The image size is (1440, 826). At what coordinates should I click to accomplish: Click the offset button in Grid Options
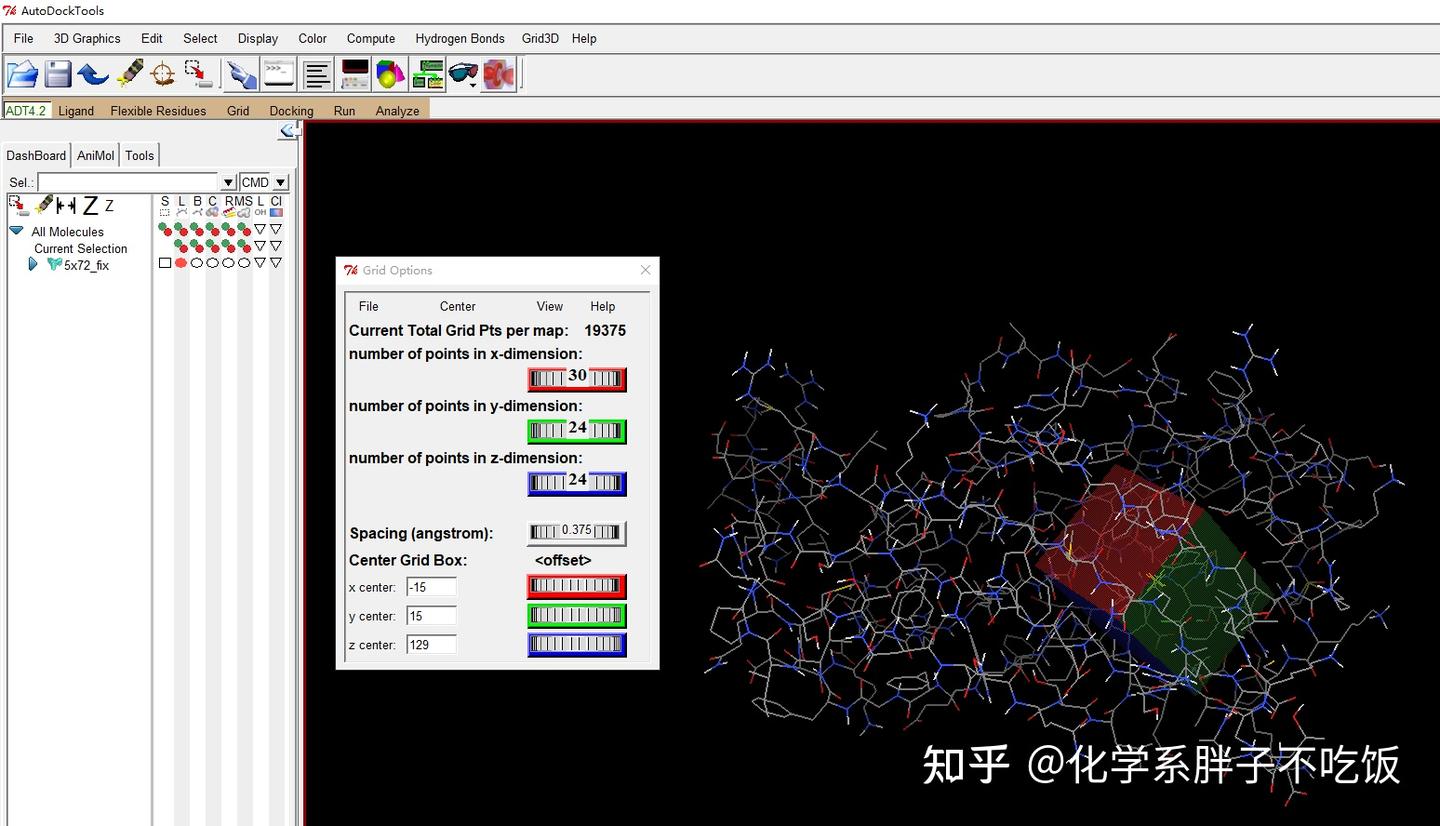(562, 560)
